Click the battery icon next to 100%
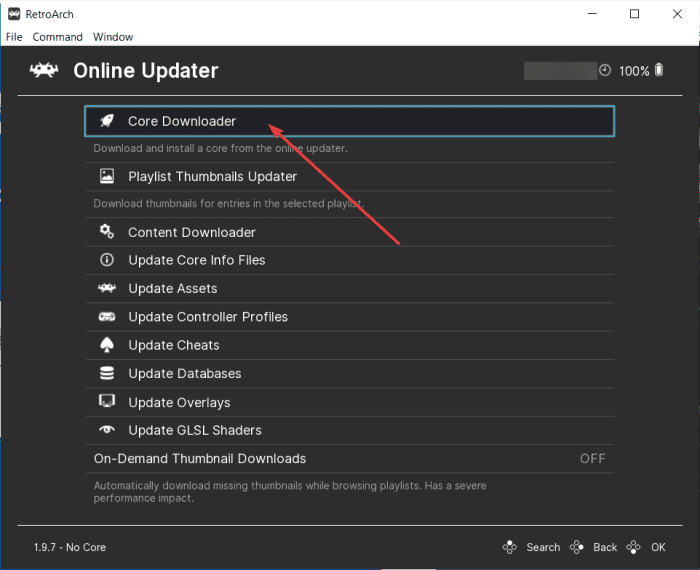This screenshot has height=570, width=700. pyautogui.click(x=659, y=70)
